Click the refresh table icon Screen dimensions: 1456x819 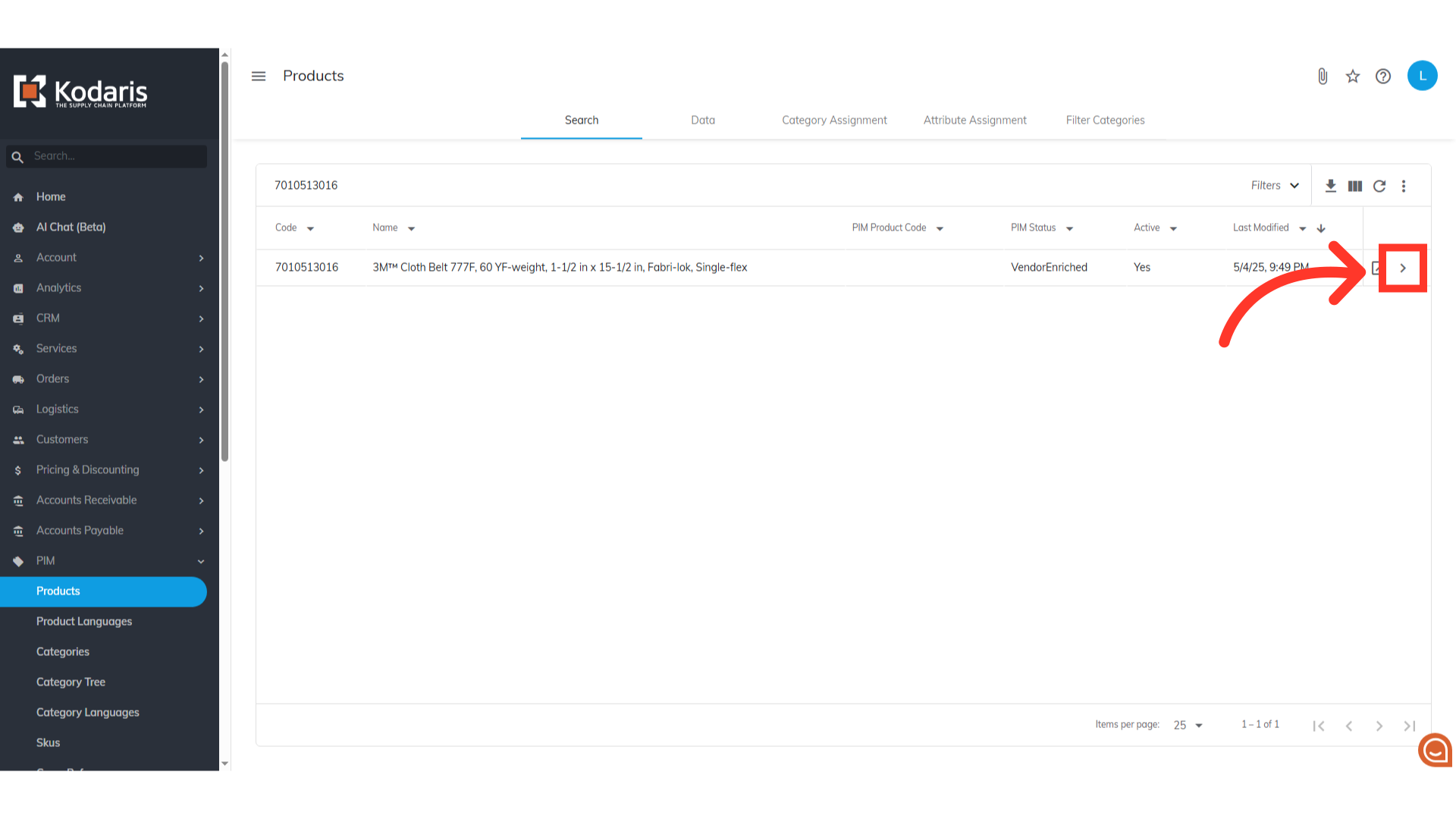tap(1379, 186)
